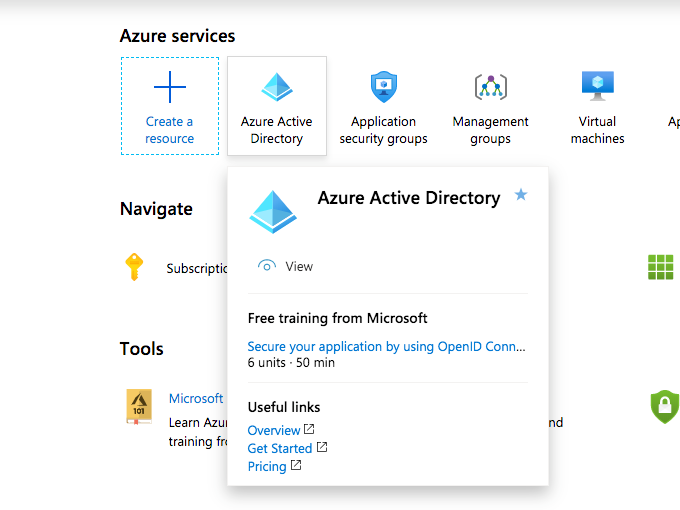Click the Create a resource plus icon

click(x=170, y=87)
